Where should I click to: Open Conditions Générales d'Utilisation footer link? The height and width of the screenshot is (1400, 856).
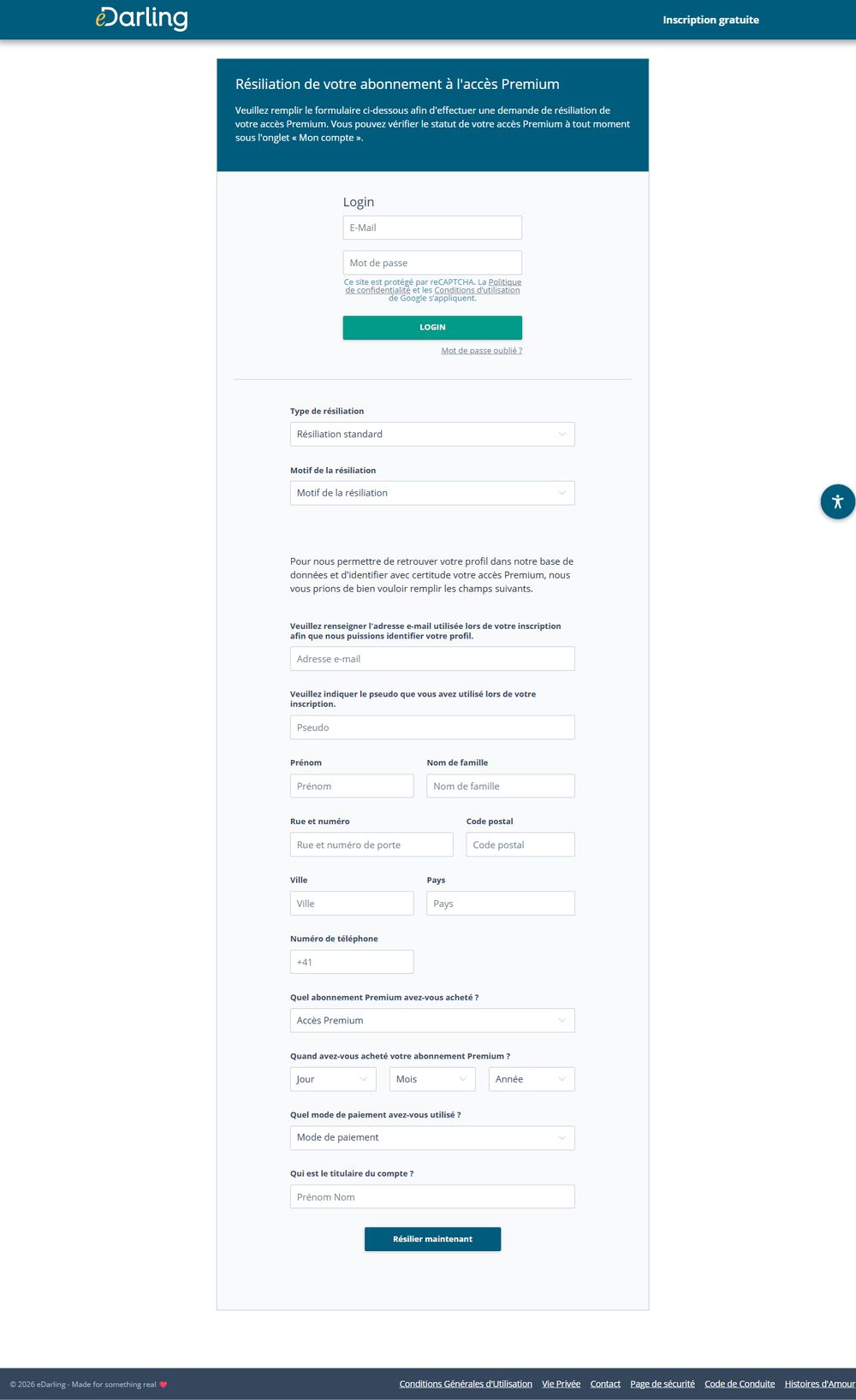(x=466, y=1384)
